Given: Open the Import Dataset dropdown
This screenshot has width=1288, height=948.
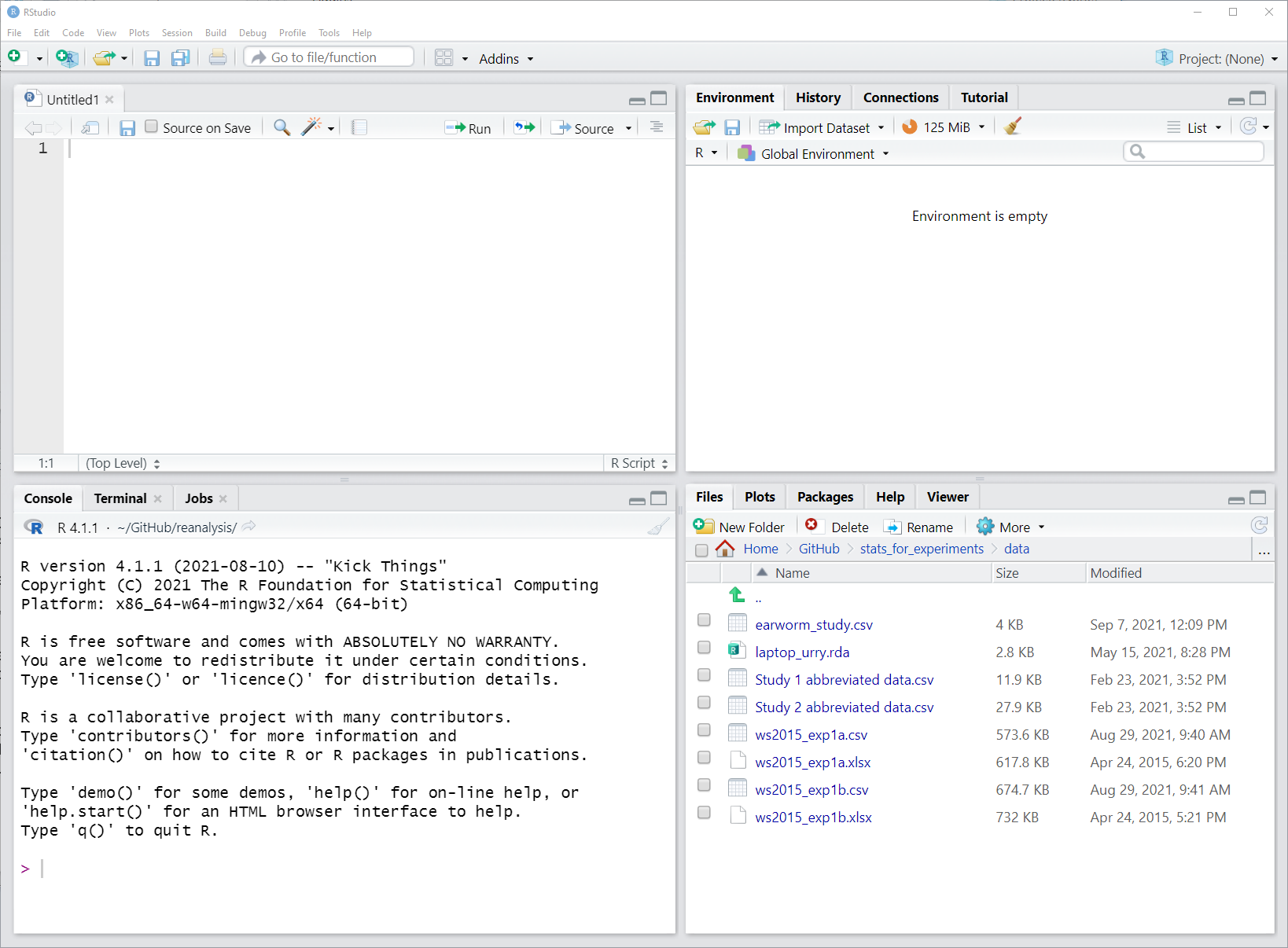Looking at the screenshot, I should coord(822,127).
